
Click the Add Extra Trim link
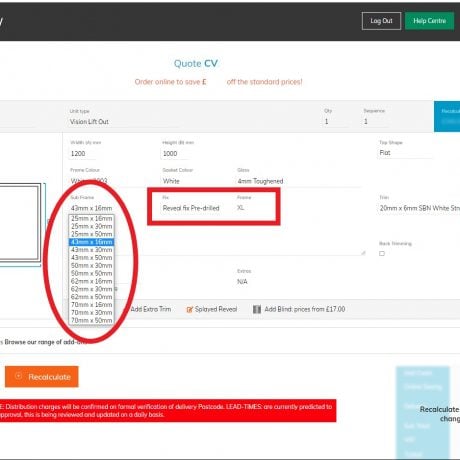pyautogui.click(x=151, y=309)
